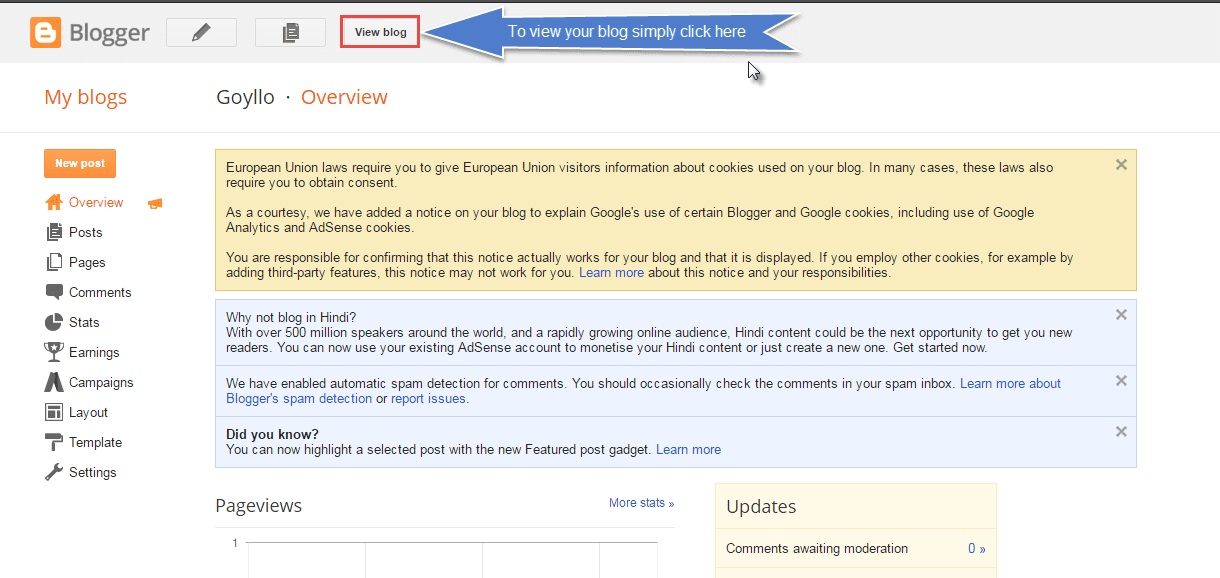The width and height of the screenshot is (1220, 578).
Task: Click the report issues link
Action: pos(428,398)
